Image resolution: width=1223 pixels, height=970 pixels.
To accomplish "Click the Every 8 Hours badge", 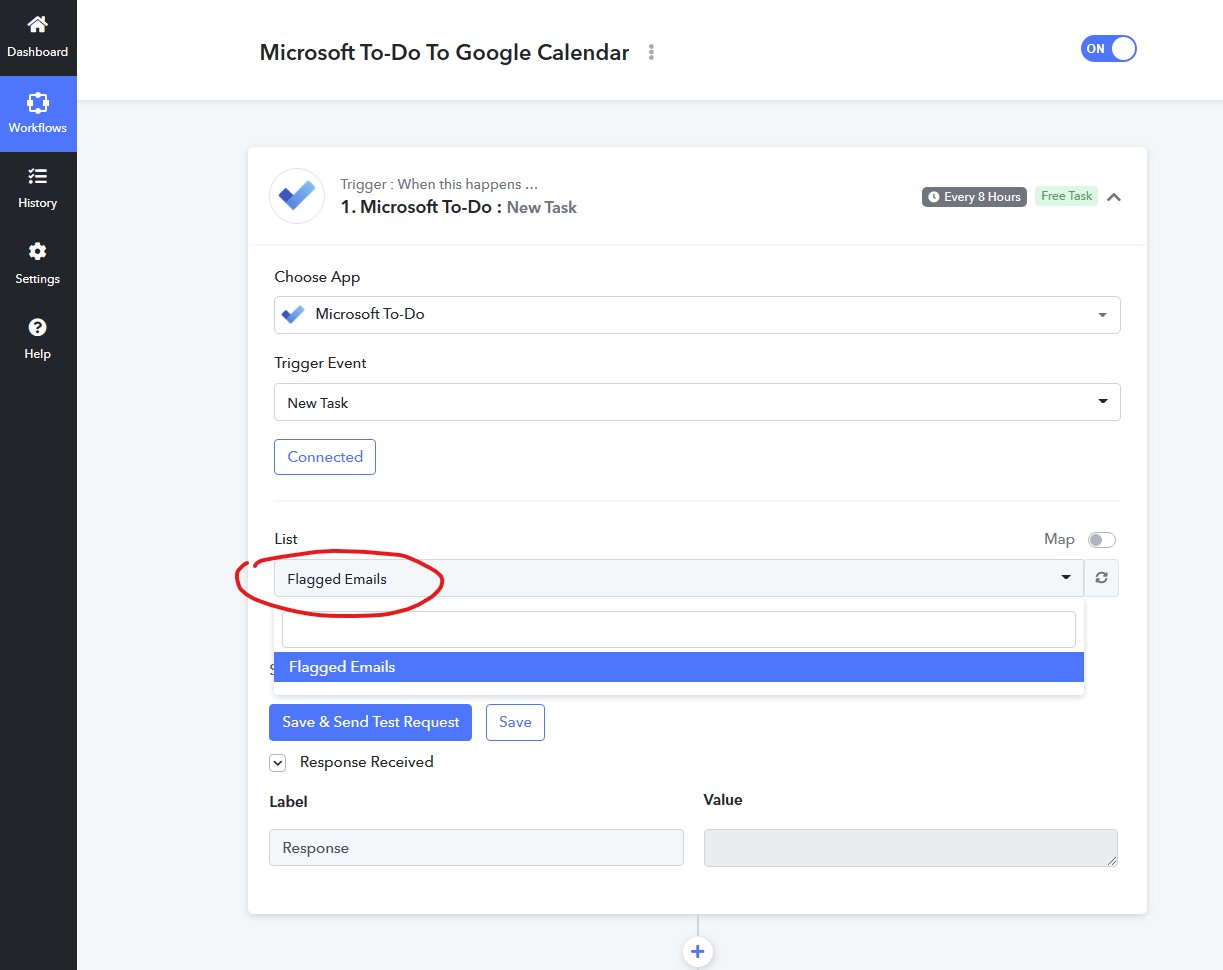I will pos(974,197).
